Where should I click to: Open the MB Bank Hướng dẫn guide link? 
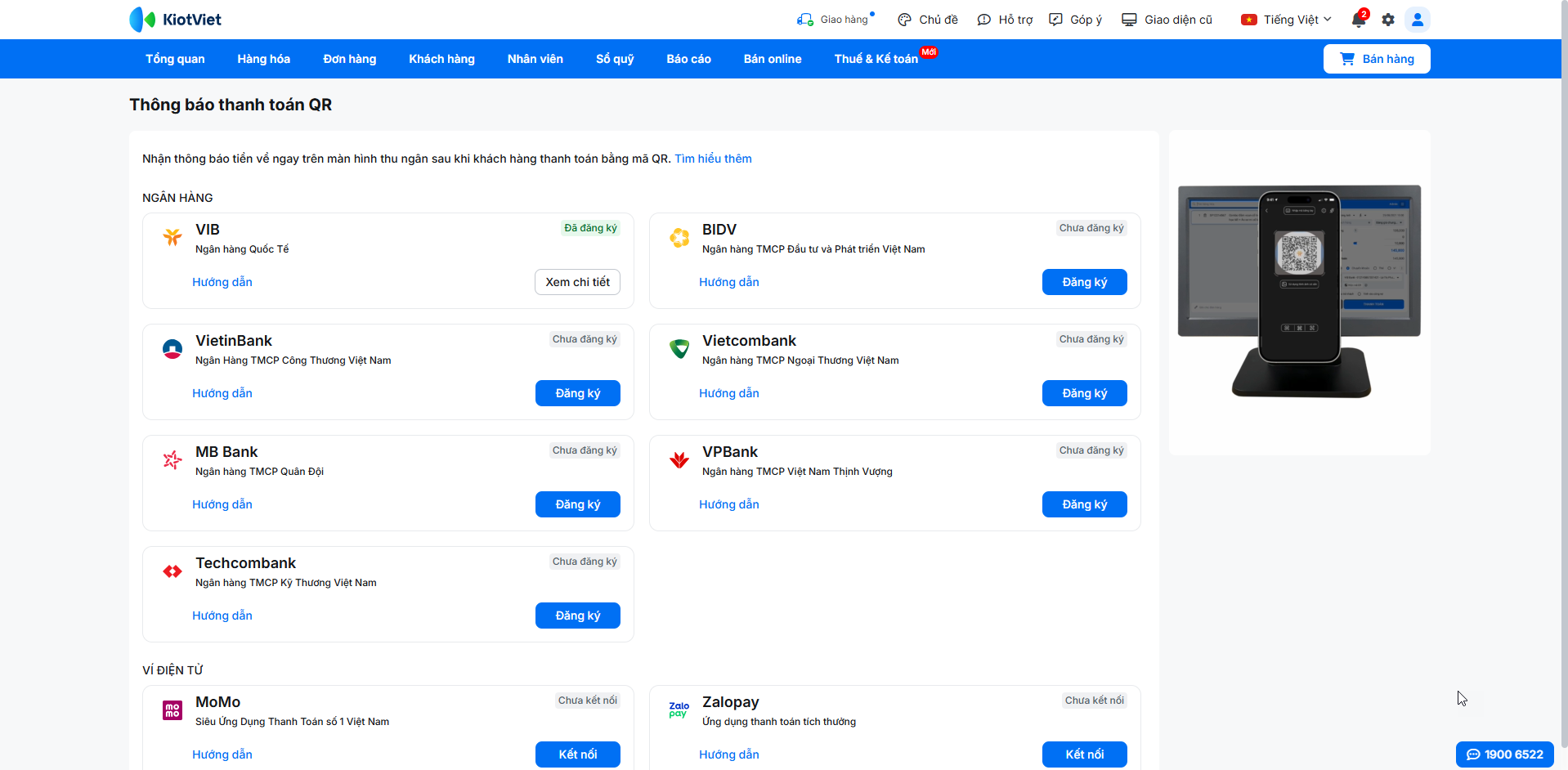pos(222,504)
